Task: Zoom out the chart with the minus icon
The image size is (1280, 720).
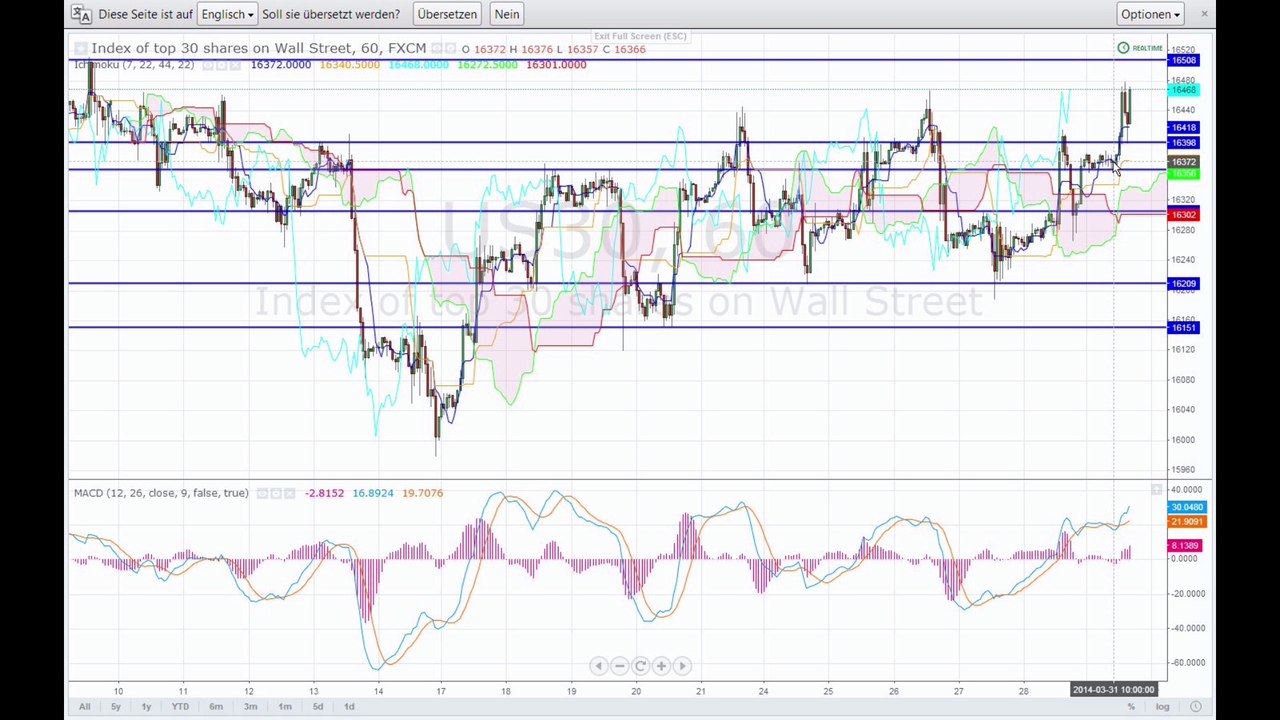Action: click(x=619, y=666)
